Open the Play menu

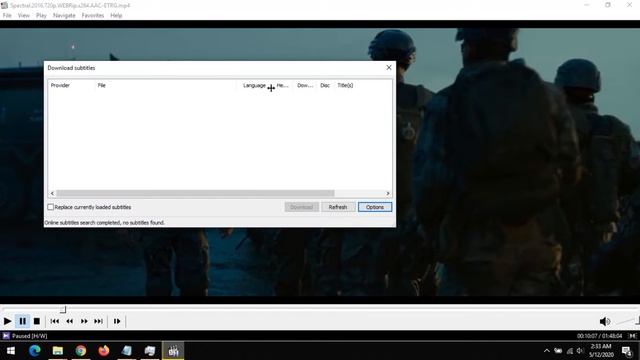point(41,16)
